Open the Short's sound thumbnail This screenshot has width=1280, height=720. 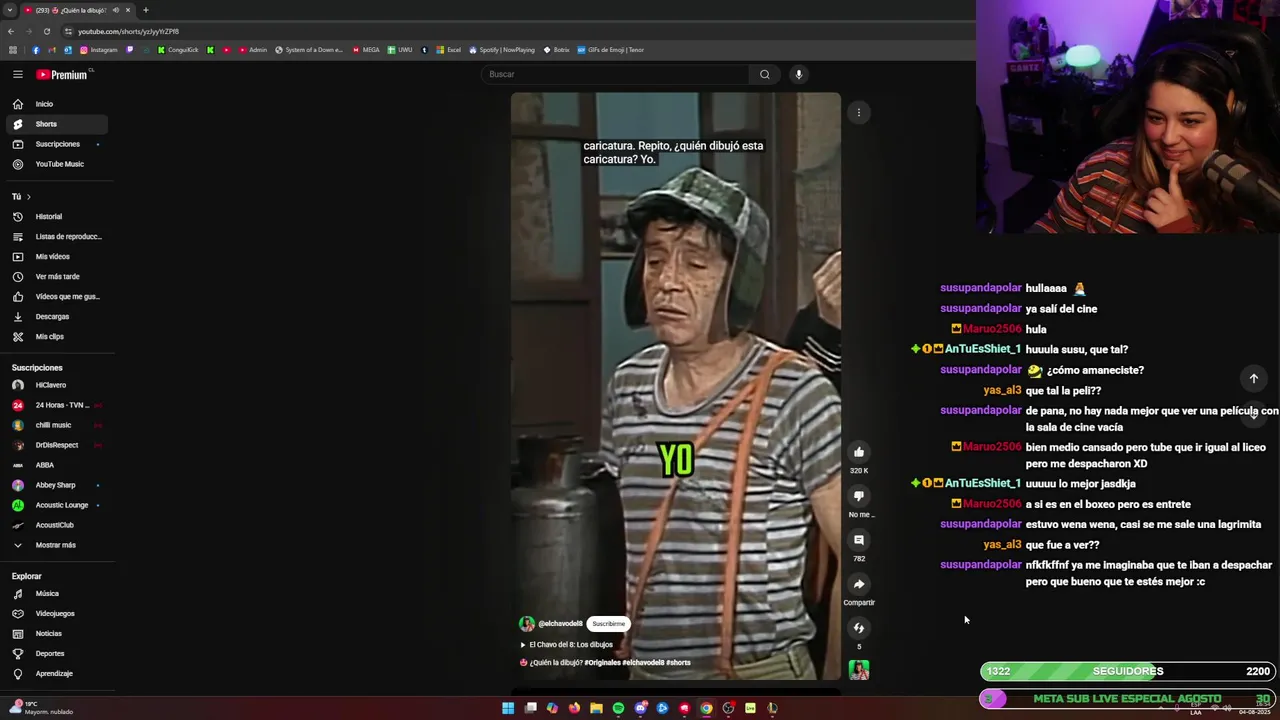tap(859, 670)
